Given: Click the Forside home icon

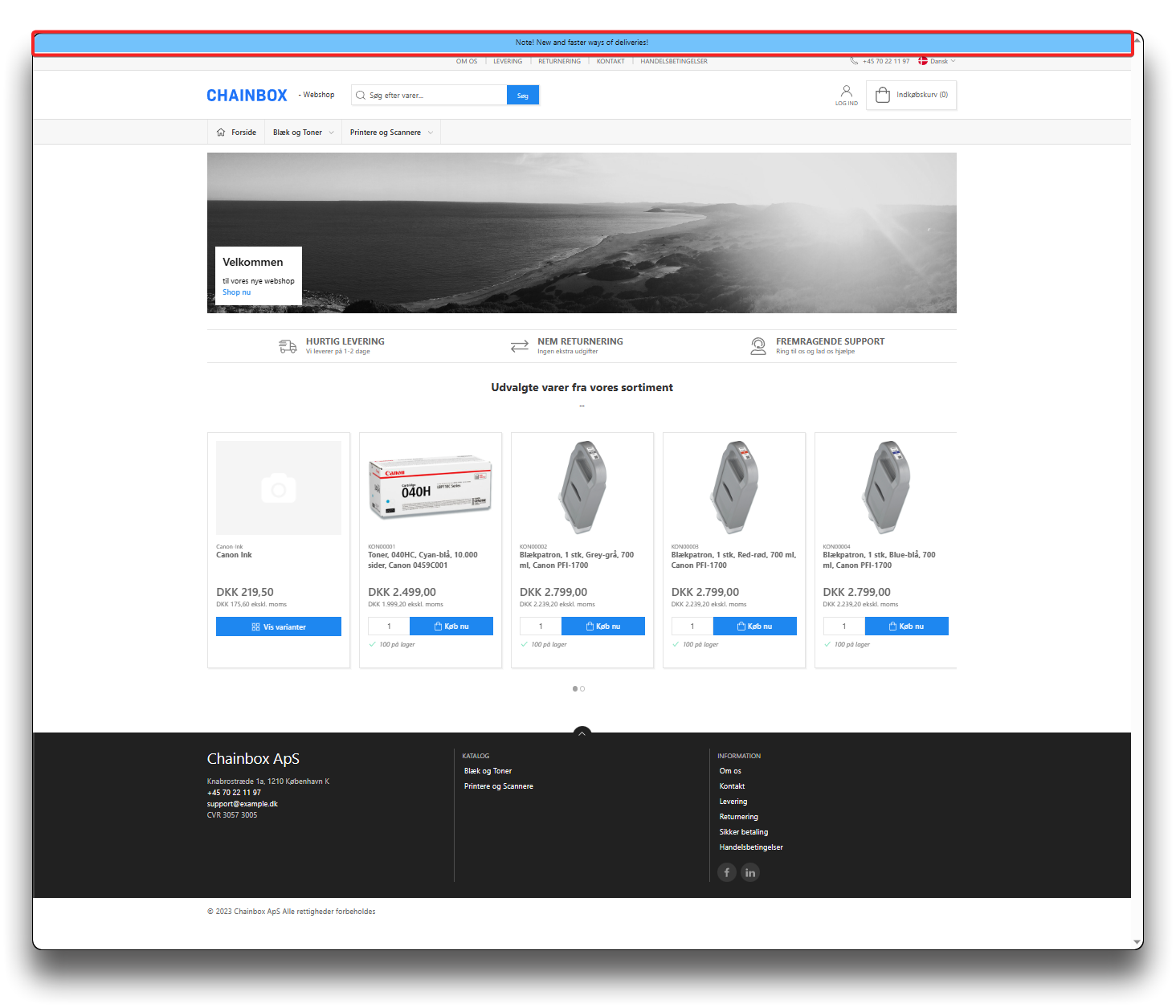Looking at the screenshot, I should (221, 133).
